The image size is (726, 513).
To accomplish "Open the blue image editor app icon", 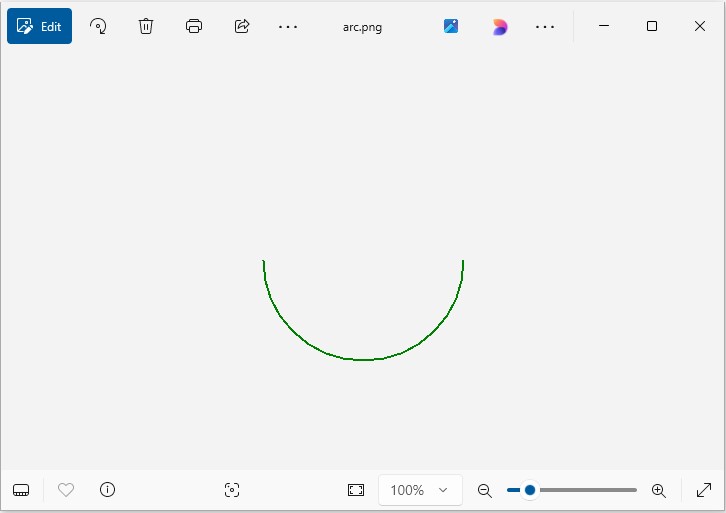I will (x=451, y=27).
